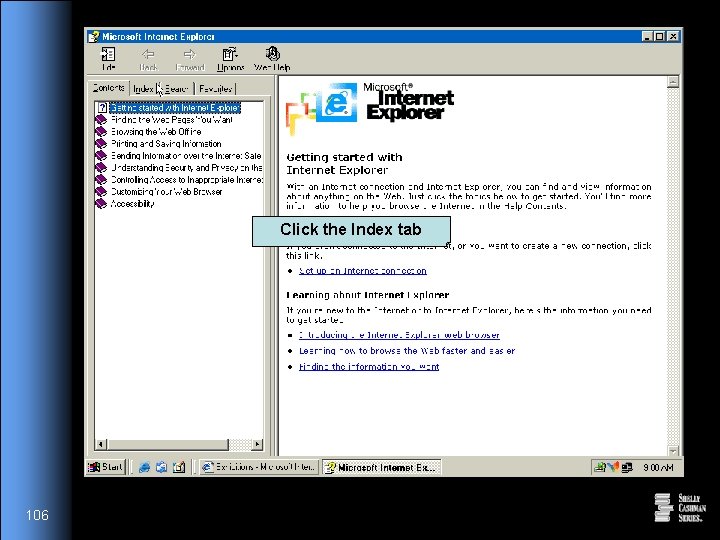Screen dimensions: 720x540
Task: Click the Hide toolbar icon
Action: click(x=108, y=59)
